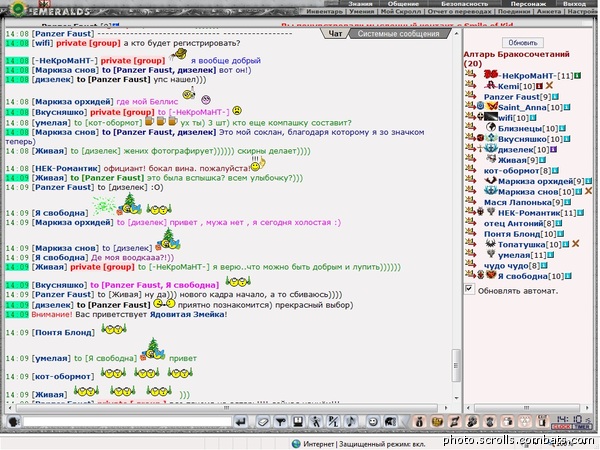600x450 pixels.
Task: Open info icon next to -НеКроМаНТ-[11]
Action: tap(577, 76)
